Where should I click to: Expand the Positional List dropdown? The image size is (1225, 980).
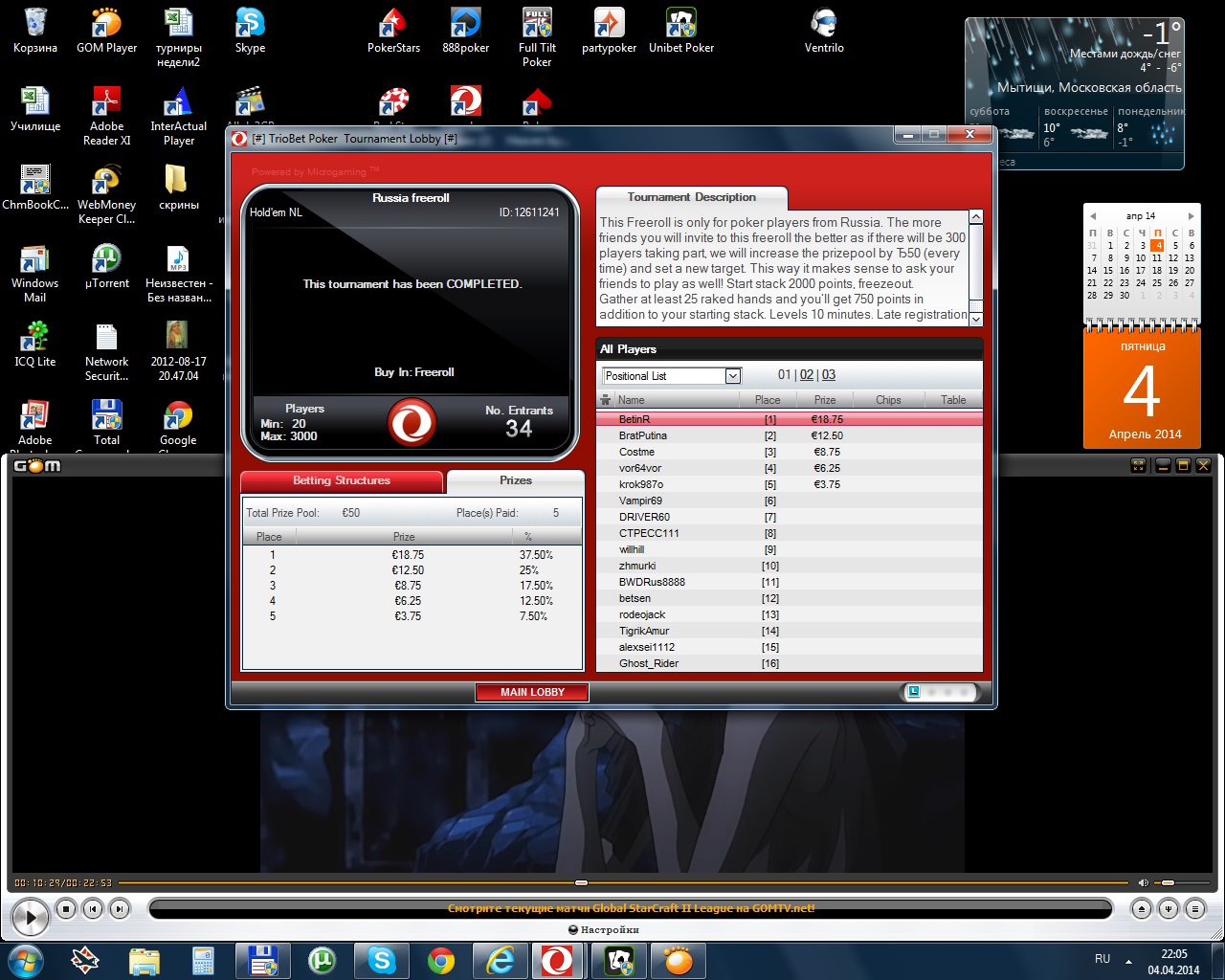pyautogui.click(x=732, y=376)
